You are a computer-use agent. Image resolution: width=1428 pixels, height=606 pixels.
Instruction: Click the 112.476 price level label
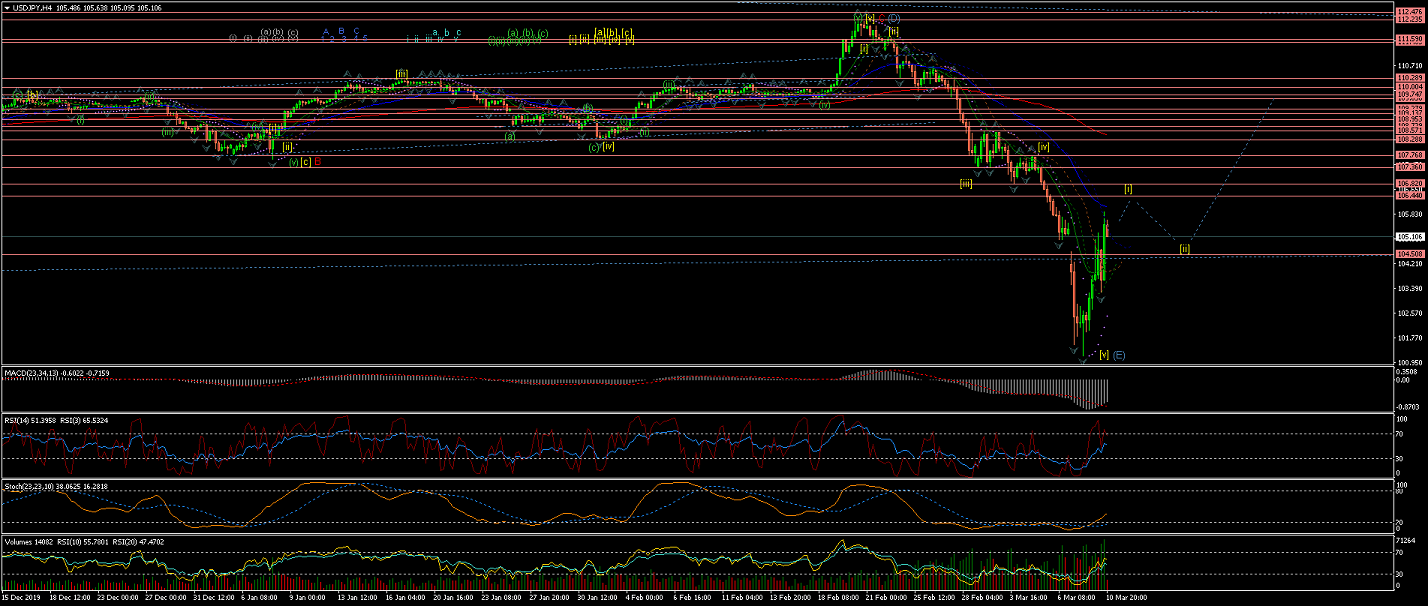pos(1409,12)
